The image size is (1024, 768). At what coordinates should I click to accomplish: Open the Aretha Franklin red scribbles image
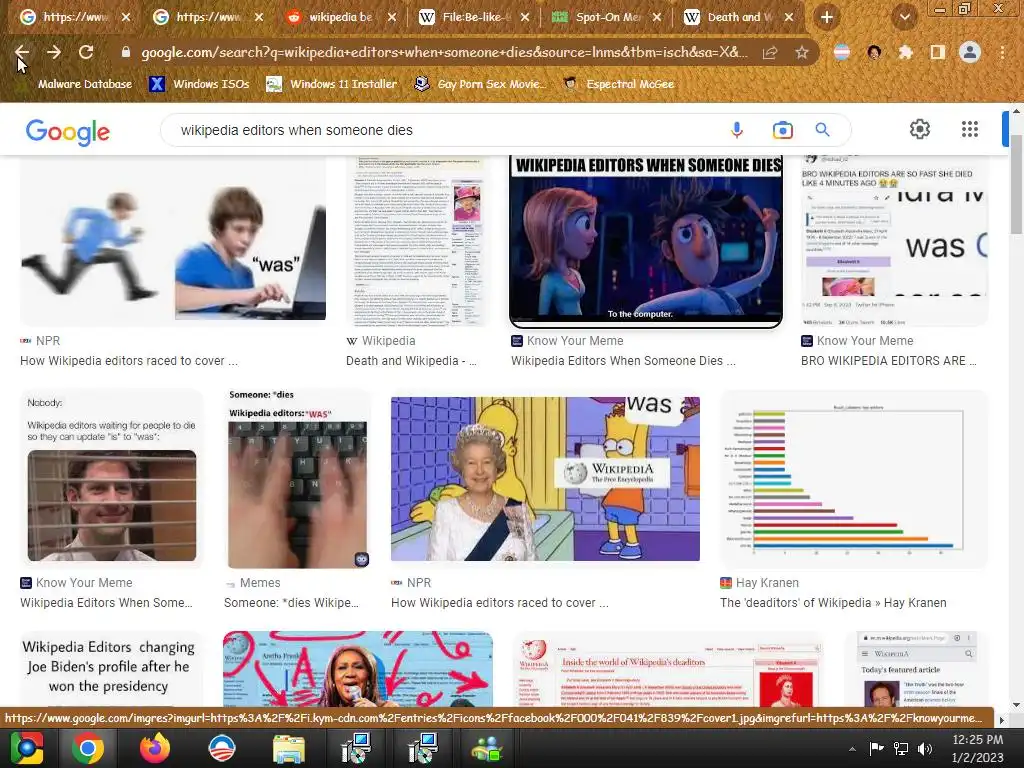coord(358,668)
